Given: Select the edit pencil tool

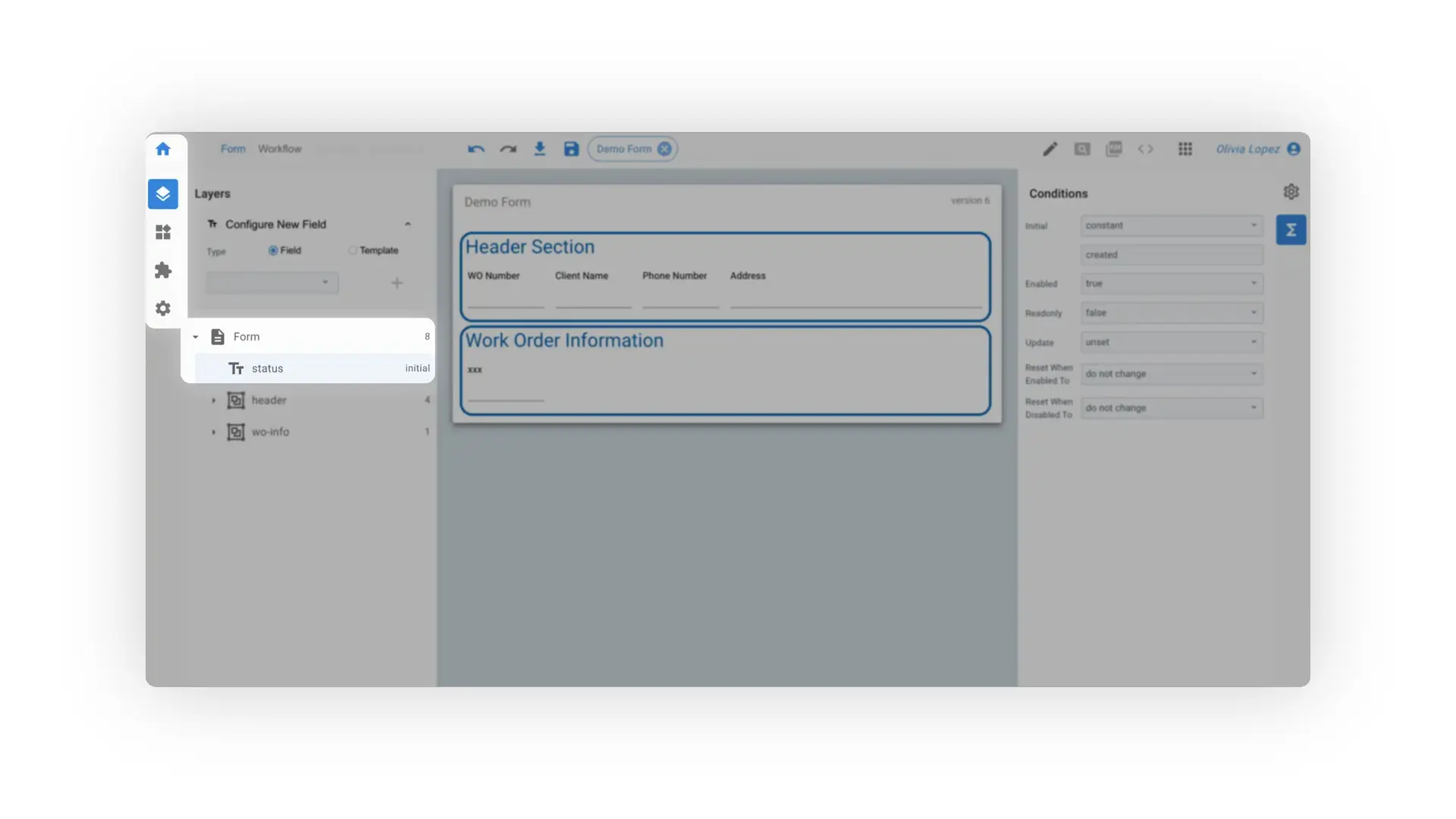Looking at the screenshot, I should [1050, 149].
